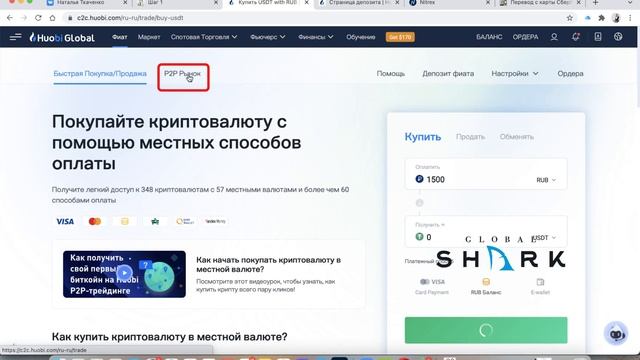Click the browser address bar

314,18
